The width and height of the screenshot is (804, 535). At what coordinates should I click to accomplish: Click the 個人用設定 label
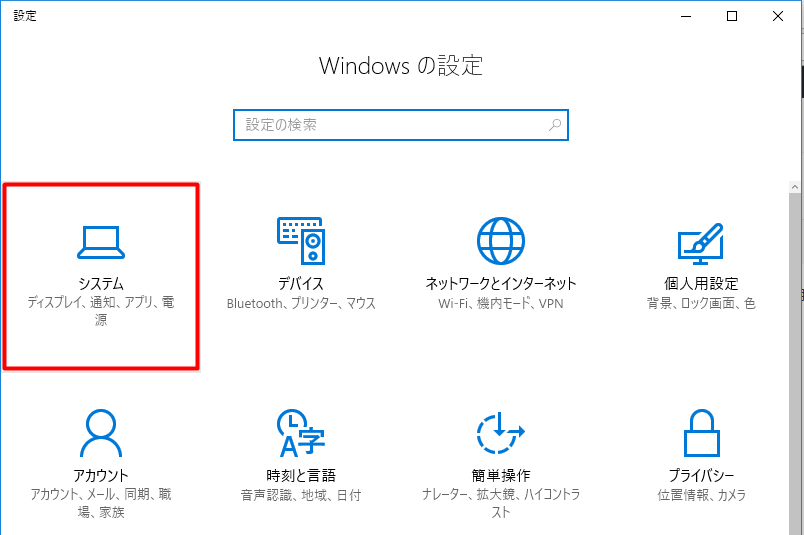[x=701, y=283]
